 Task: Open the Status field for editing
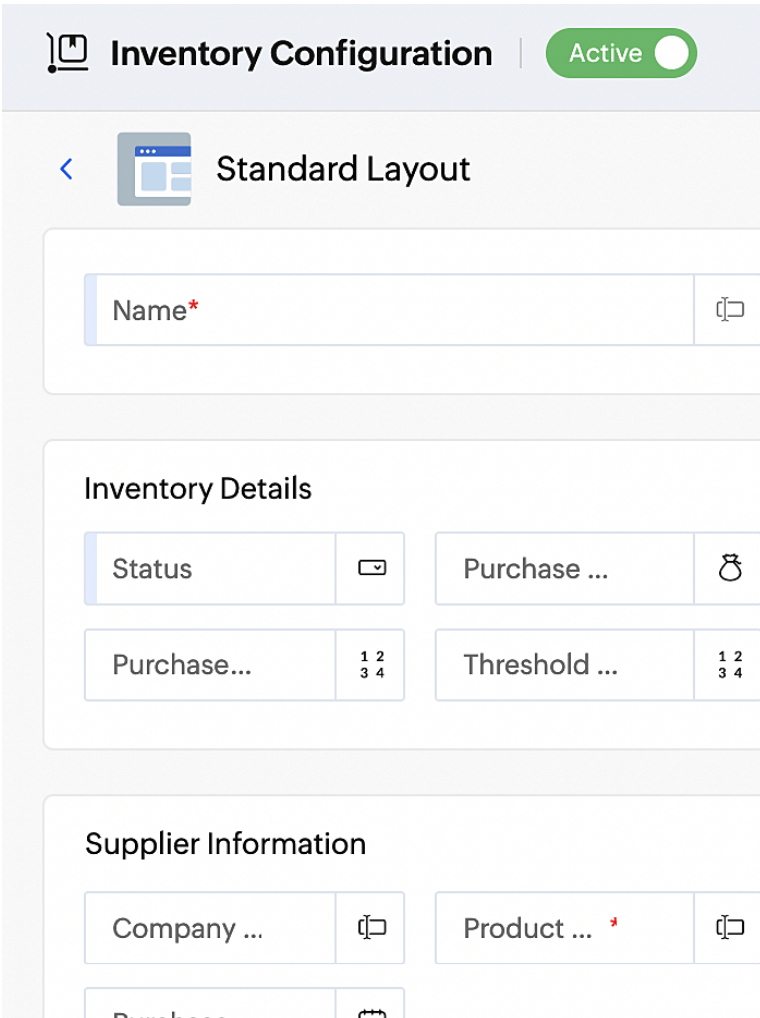click(x=210, y=568)
